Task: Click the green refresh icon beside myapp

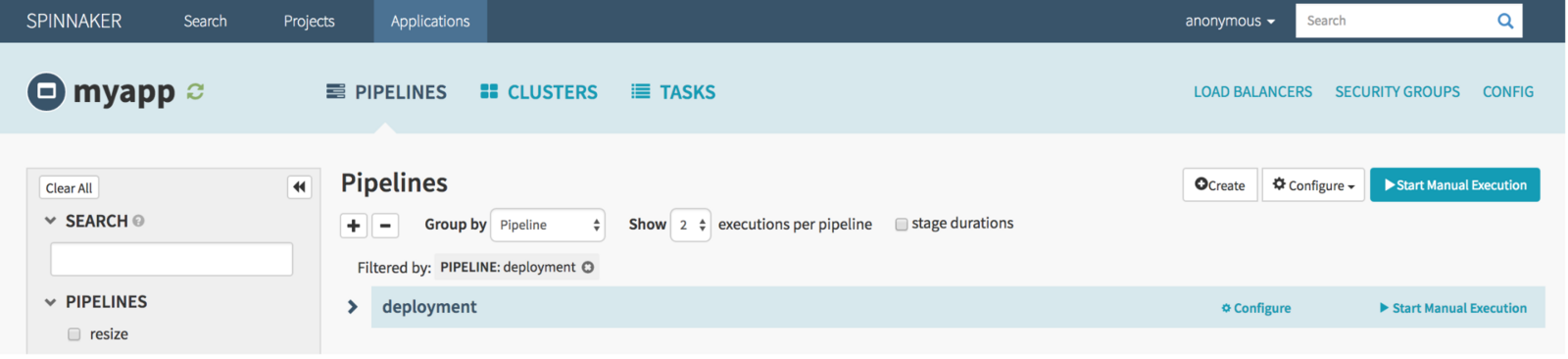Action: pyautogui.click(x=195, y=91)
